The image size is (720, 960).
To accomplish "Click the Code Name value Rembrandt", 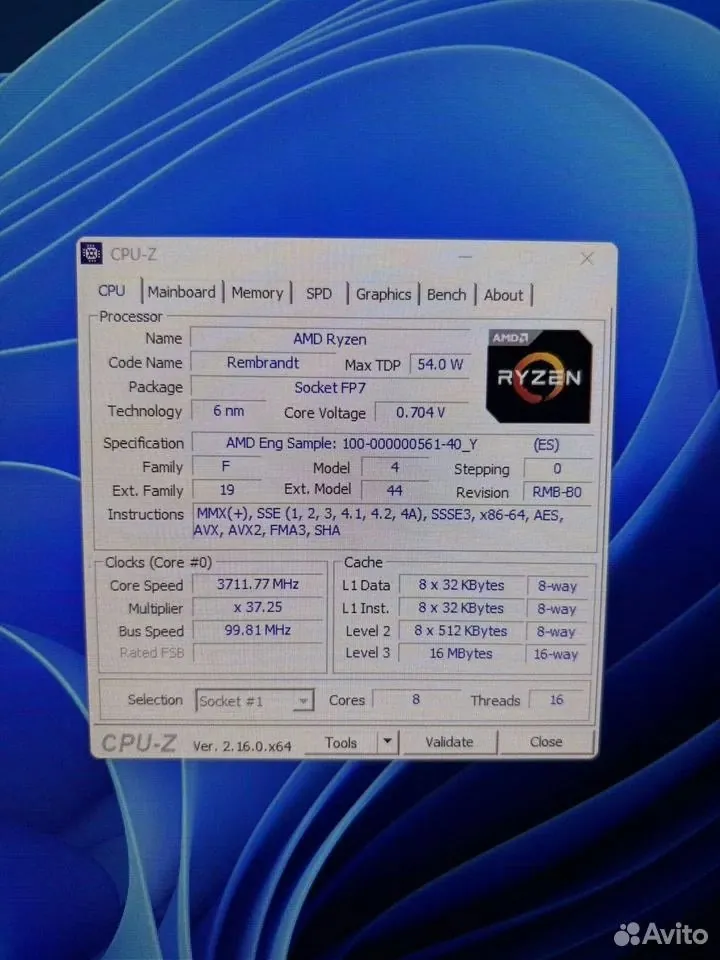I will (263, 362).
